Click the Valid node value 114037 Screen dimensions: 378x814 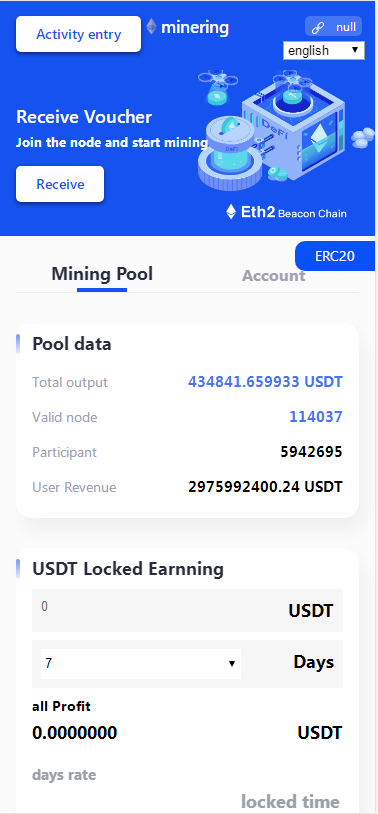tap(316, 417)
